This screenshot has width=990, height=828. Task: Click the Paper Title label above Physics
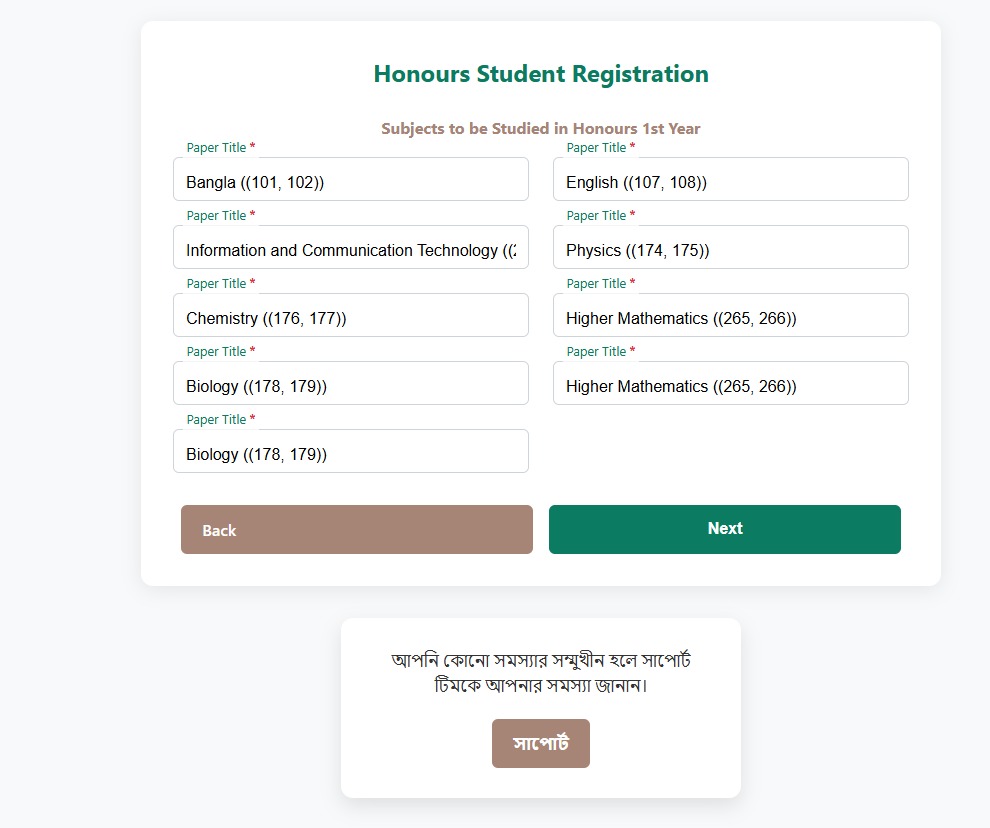(x=597, y=216)
